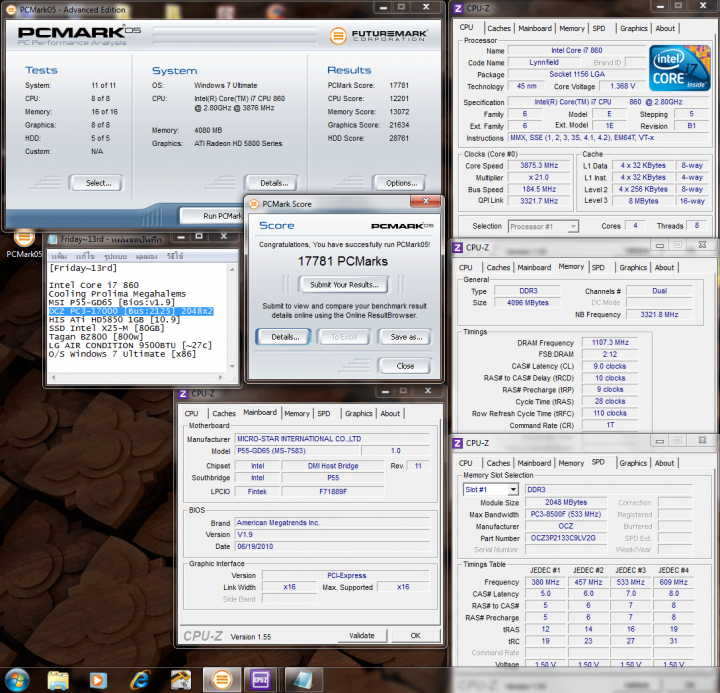Open Windows Start orb
Image resolution: width=720 pixels, height=693 pixels.
tap(17, 680)
